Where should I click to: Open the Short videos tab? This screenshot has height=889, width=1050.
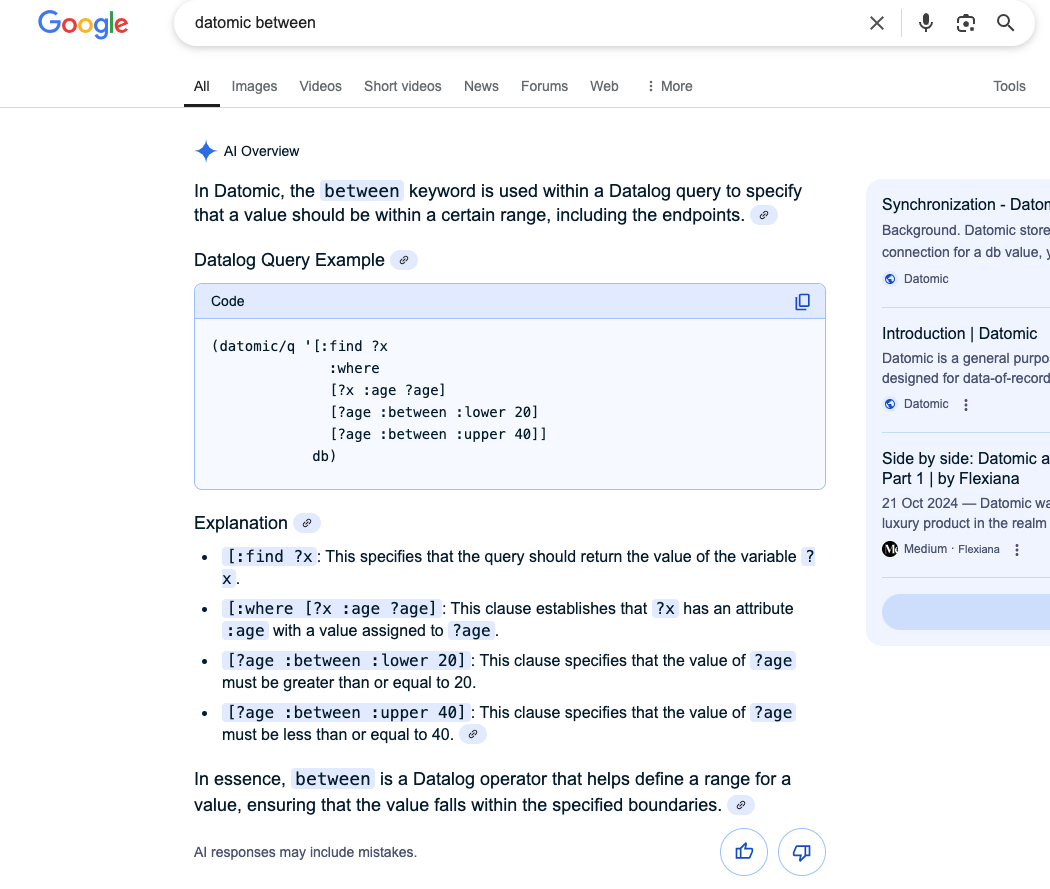pos(402,86)
